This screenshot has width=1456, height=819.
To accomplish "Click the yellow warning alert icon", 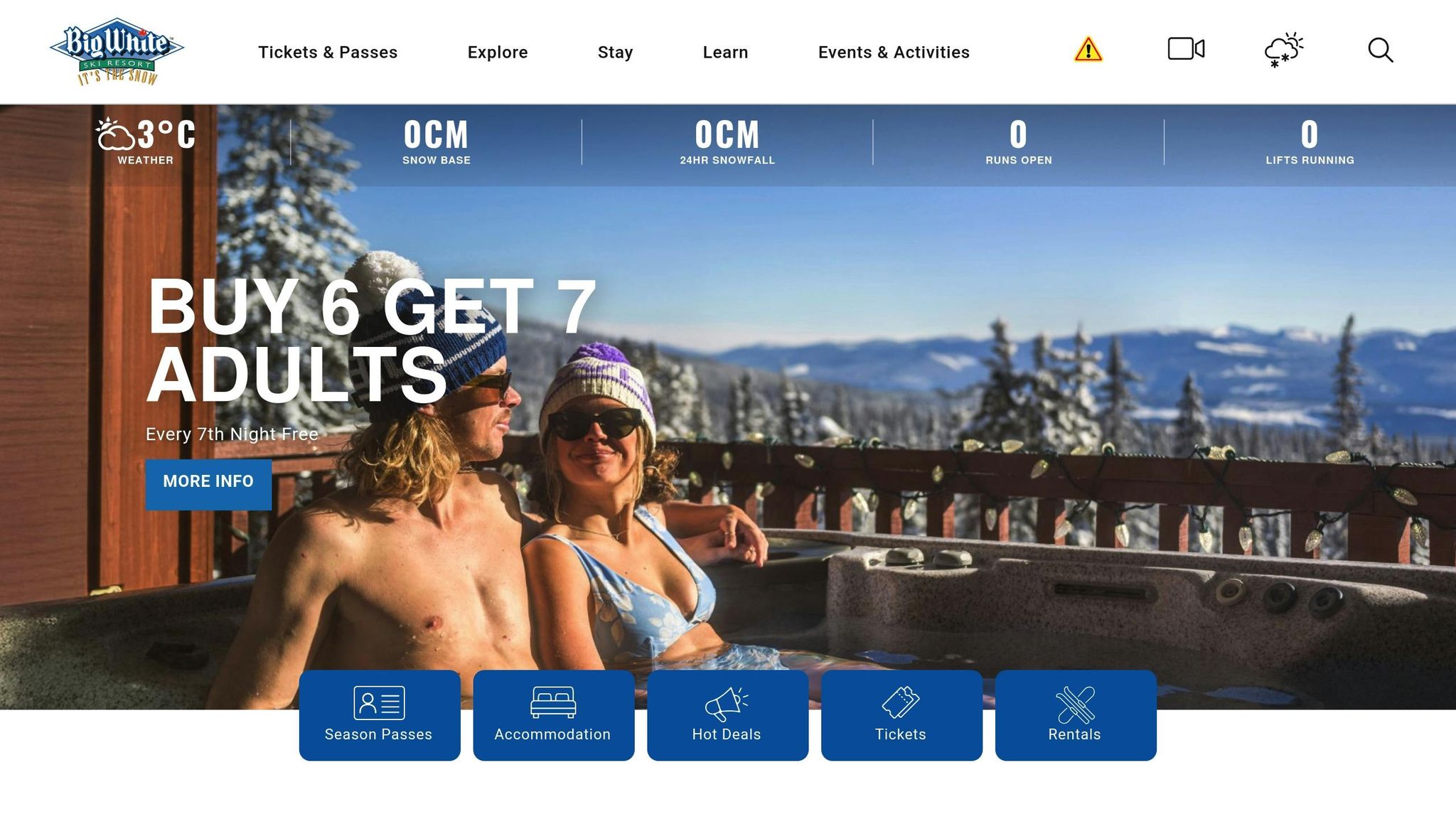I will point(1088,50).
